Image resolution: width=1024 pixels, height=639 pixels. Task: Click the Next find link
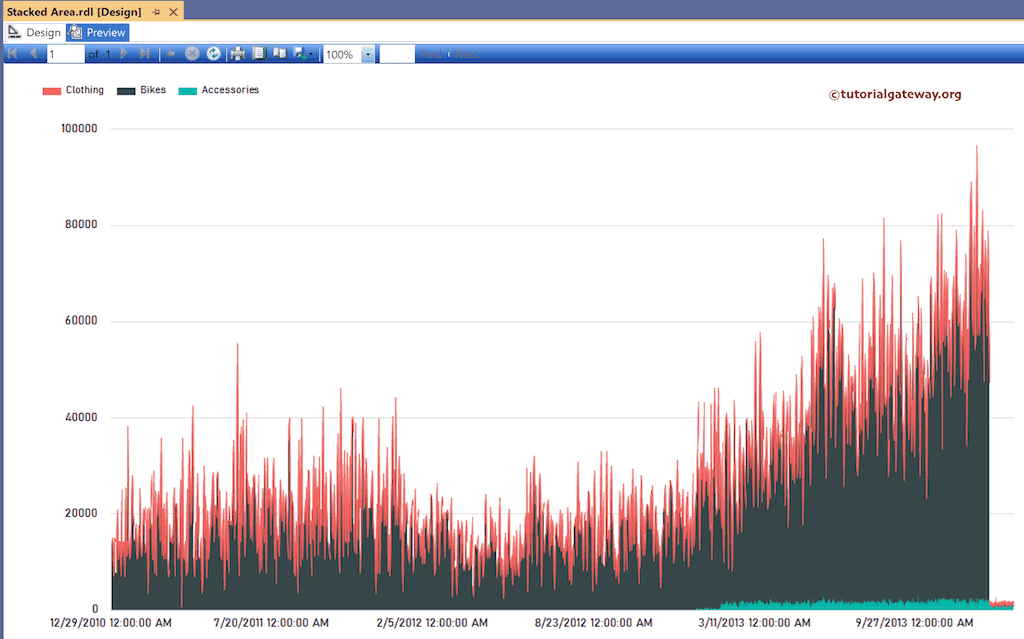tap(466, 54)
